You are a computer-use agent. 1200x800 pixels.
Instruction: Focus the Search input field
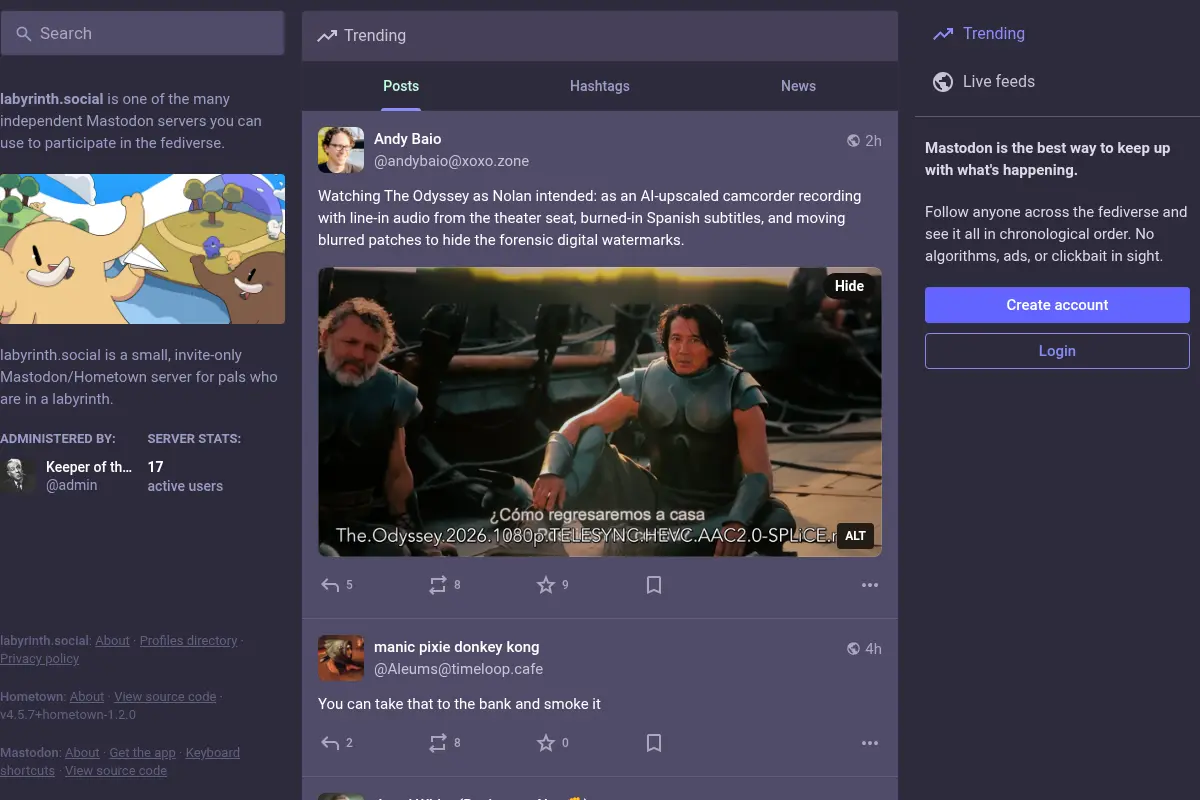tap(143, 33)
